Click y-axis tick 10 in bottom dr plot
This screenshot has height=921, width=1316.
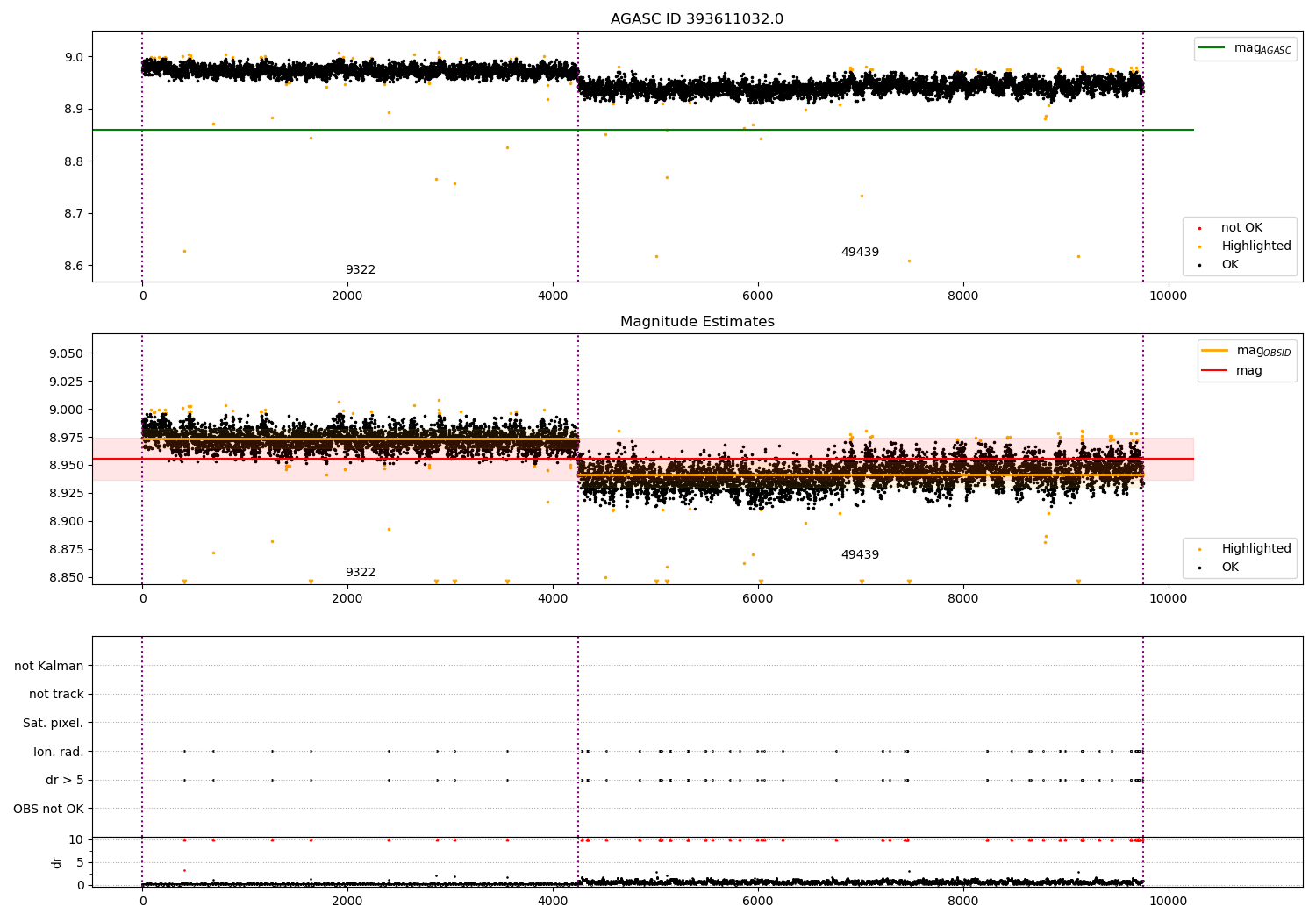pos(76,840)
